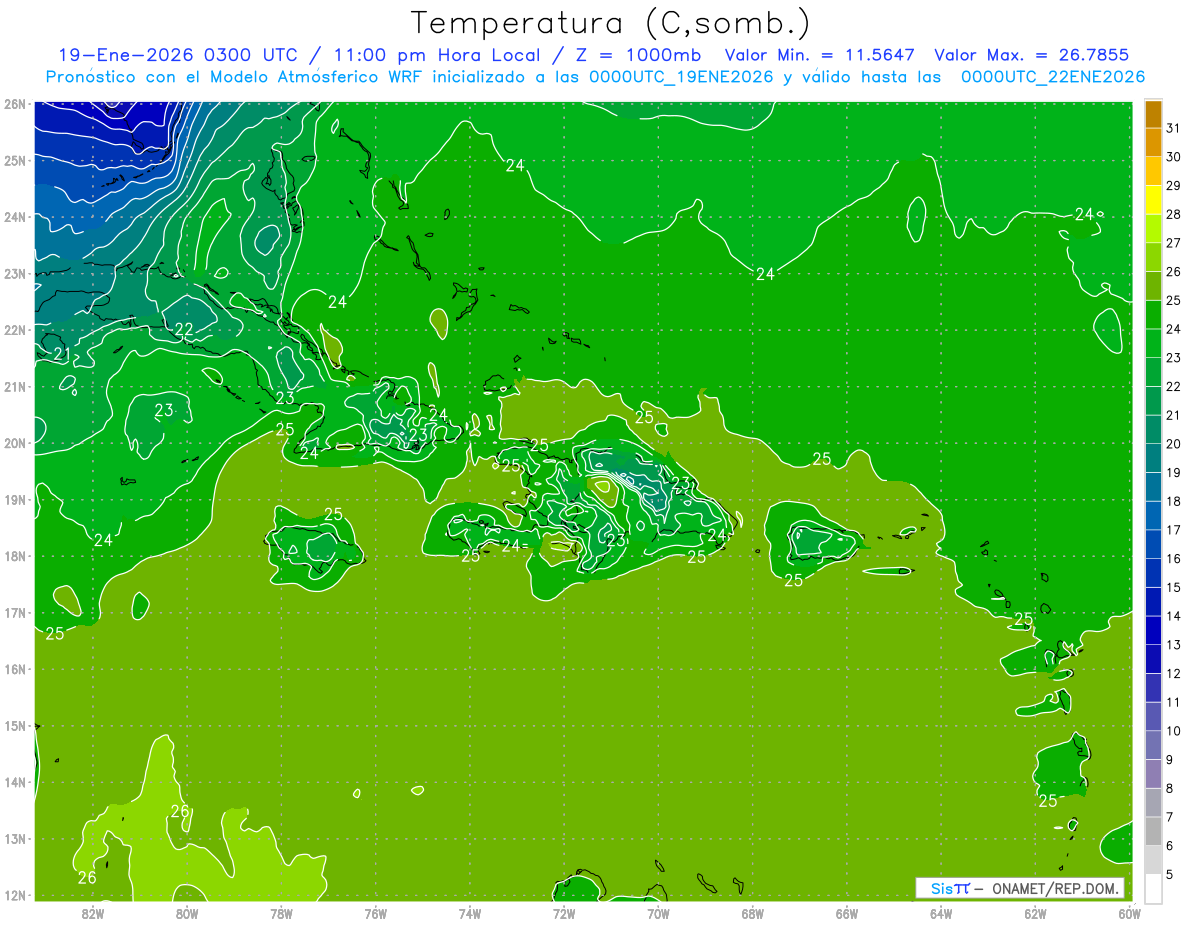The height and width of the screenshot is (927, 1200).
Task: Click the "26N" latitude axis label
Action: pyautogui.click(x=14, y=104)
